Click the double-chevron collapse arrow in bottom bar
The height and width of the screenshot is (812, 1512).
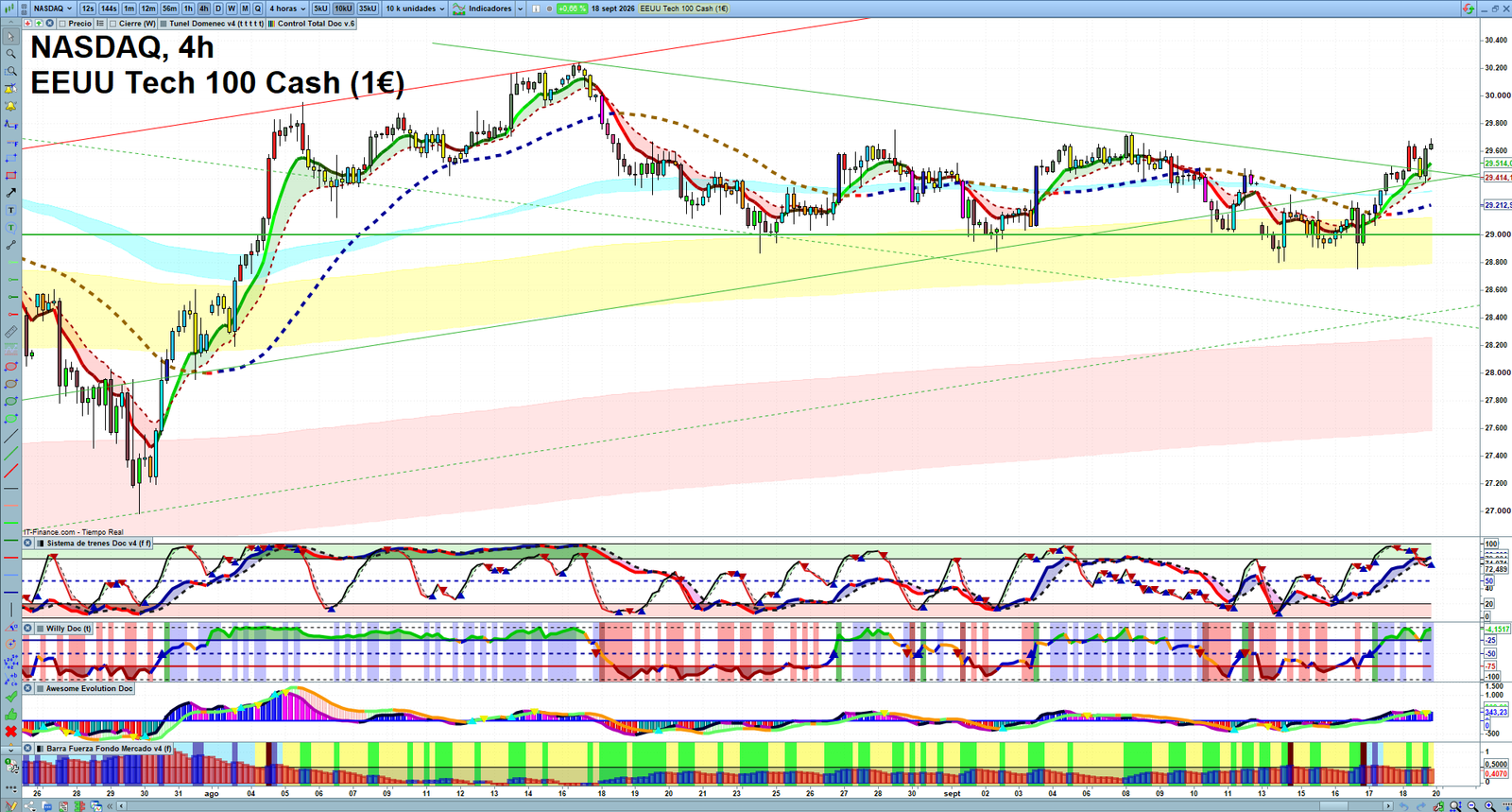pos(110,805)
